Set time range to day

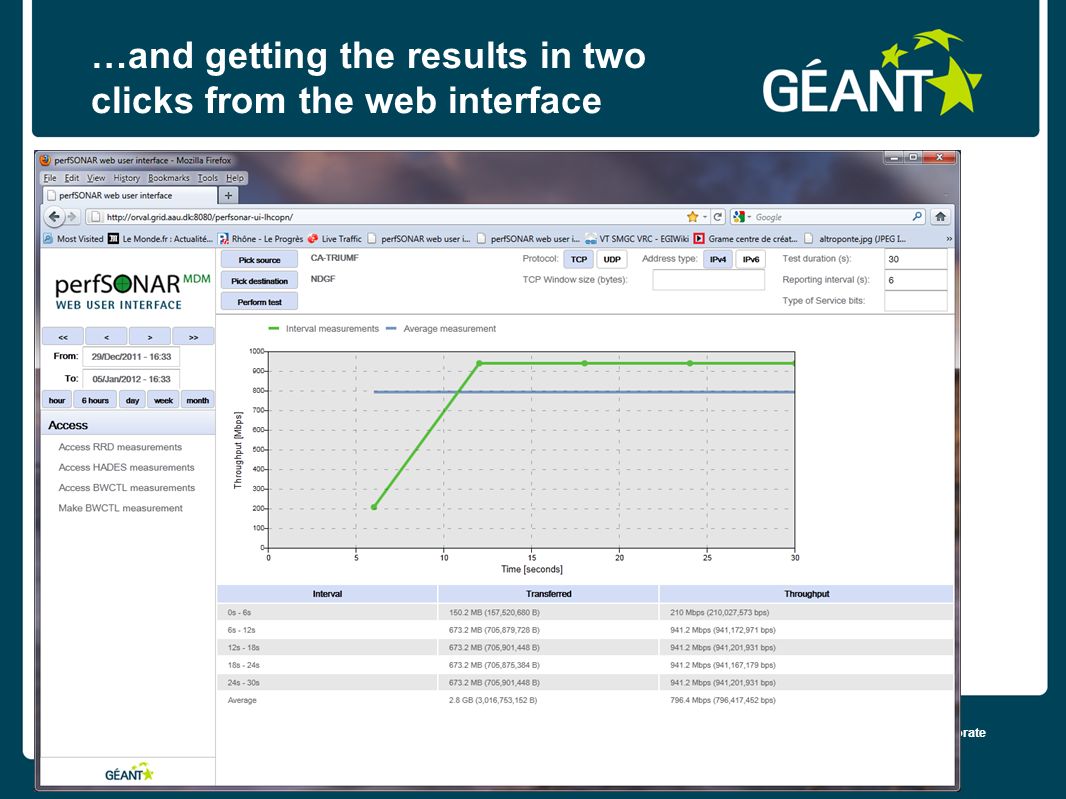tap(133, 401)
